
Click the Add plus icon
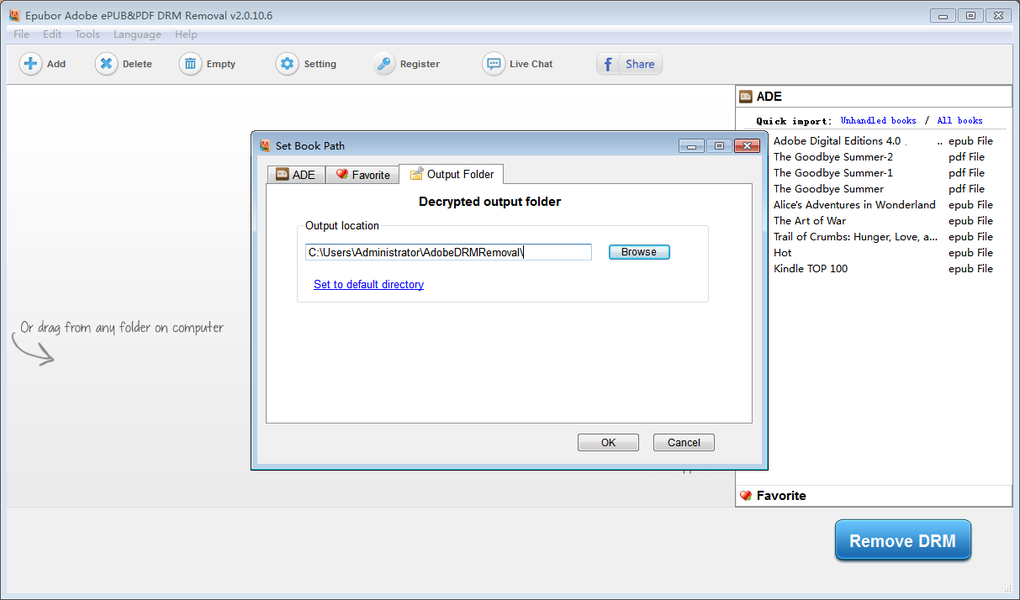click(x=30, y=64)
